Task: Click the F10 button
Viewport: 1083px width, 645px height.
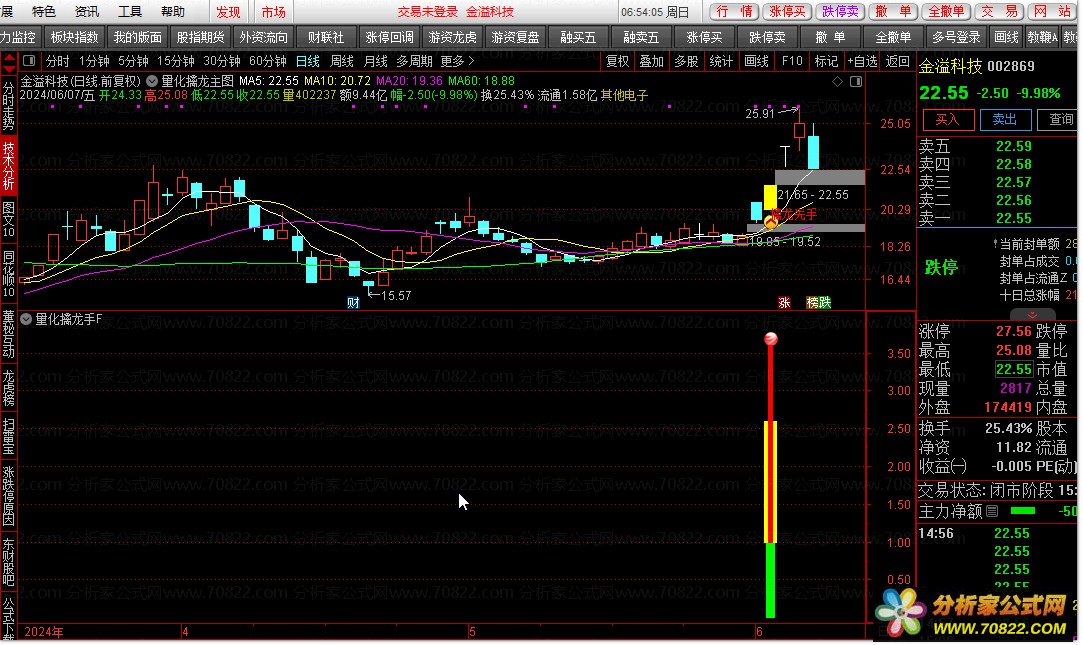Action: [x=792, y=61]
